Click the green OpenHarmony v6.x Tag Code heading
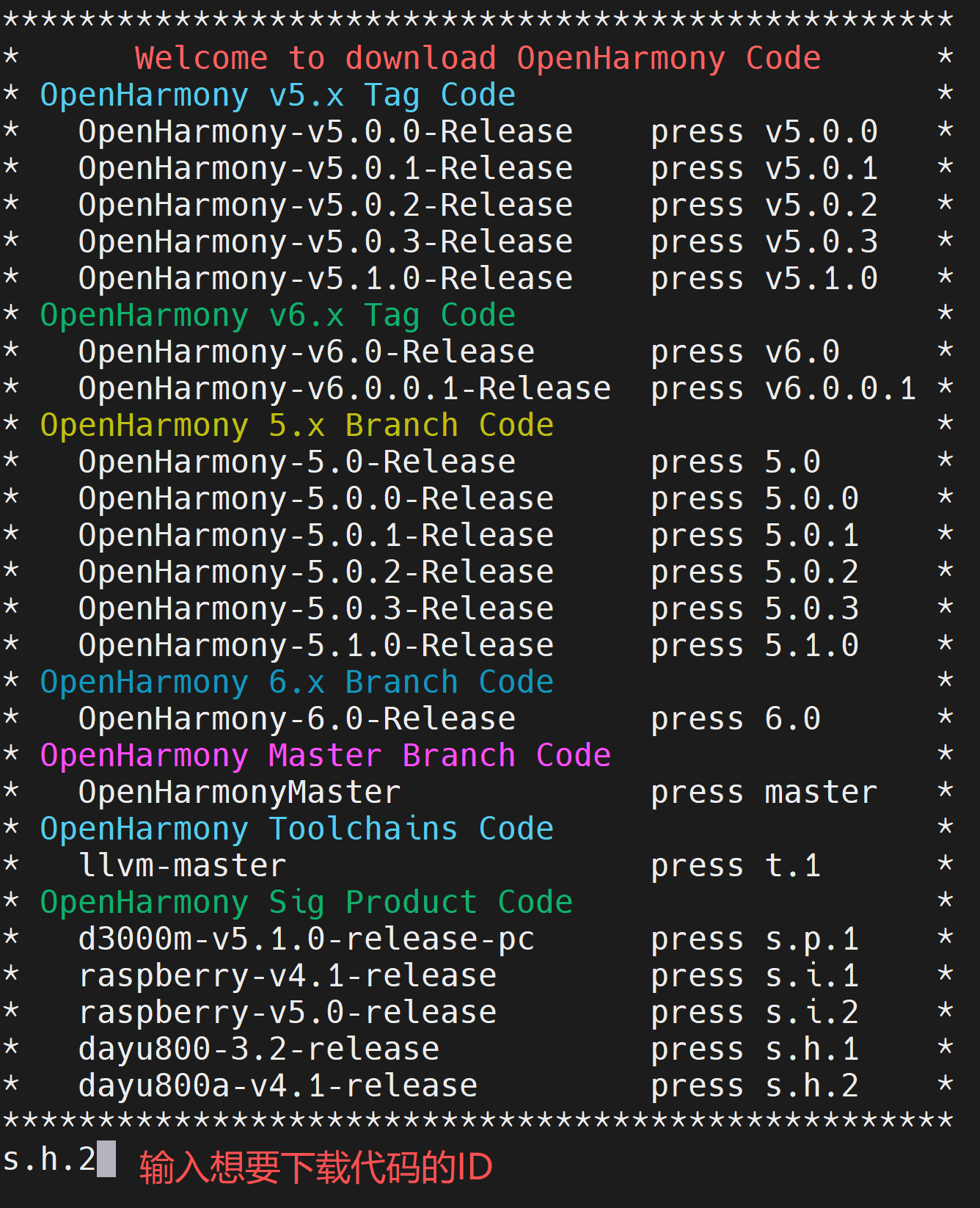Image resolution: width=980 pixels, height=1208 pixels. coord(277,316)
